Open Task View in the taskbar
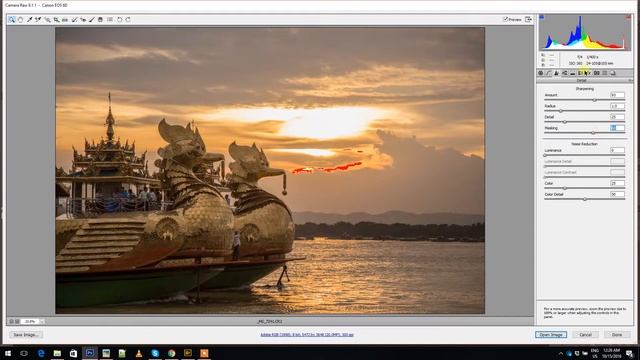The width and height of the screenshot is (640, 360). point(24,353)
